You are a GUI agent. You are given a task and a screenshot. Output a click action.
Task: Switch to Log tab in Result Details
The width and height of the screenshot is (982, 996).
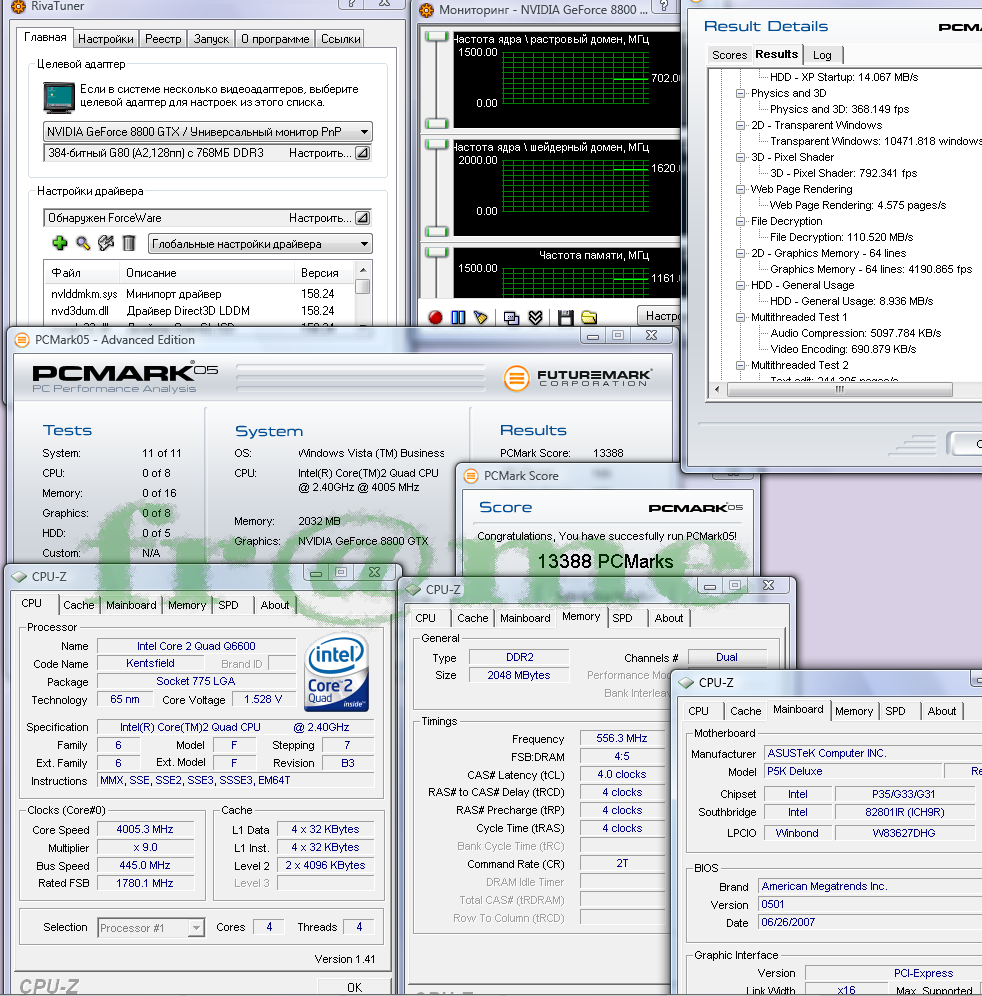822,55
